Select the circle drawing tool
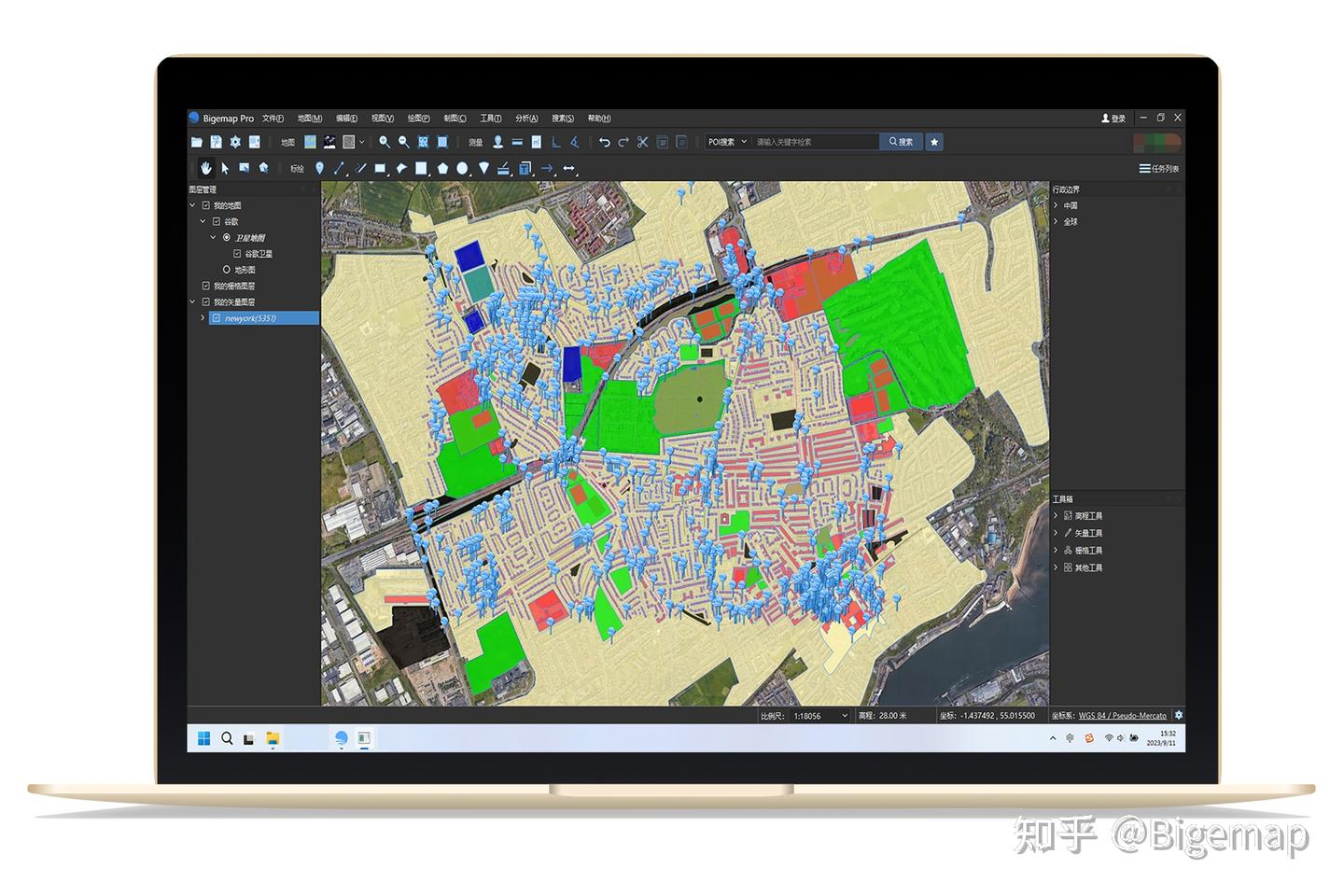 [464, 169]
